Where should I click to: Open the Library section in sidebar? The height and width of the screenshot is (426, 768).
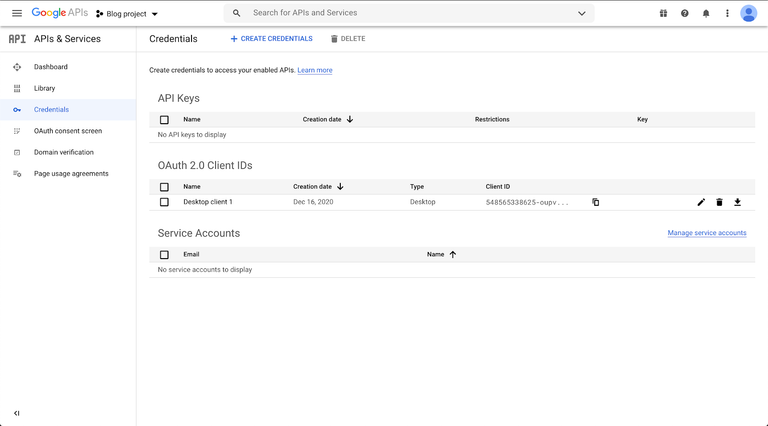click(44, 88)
